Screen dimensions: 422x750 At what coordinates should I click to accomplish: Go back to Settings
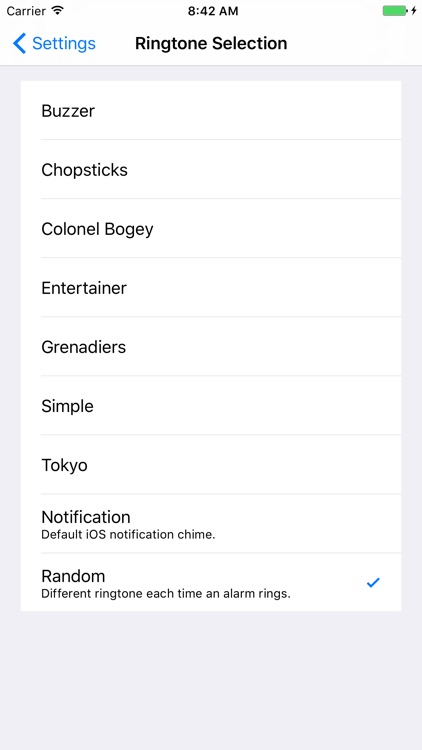click(54, 44)
